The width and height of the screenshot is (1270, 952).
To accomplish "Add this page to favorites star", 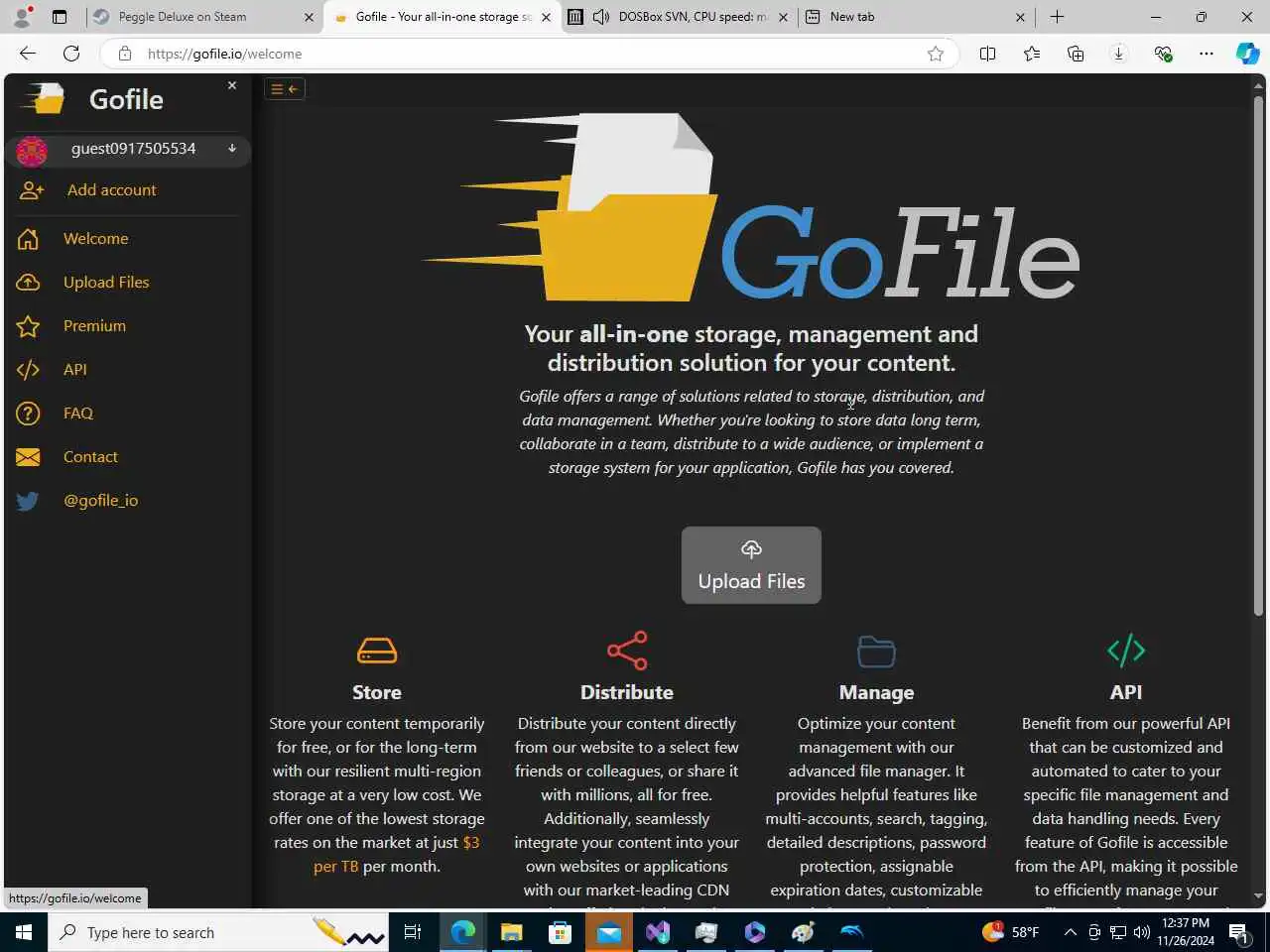I will (x=935, y=54).
